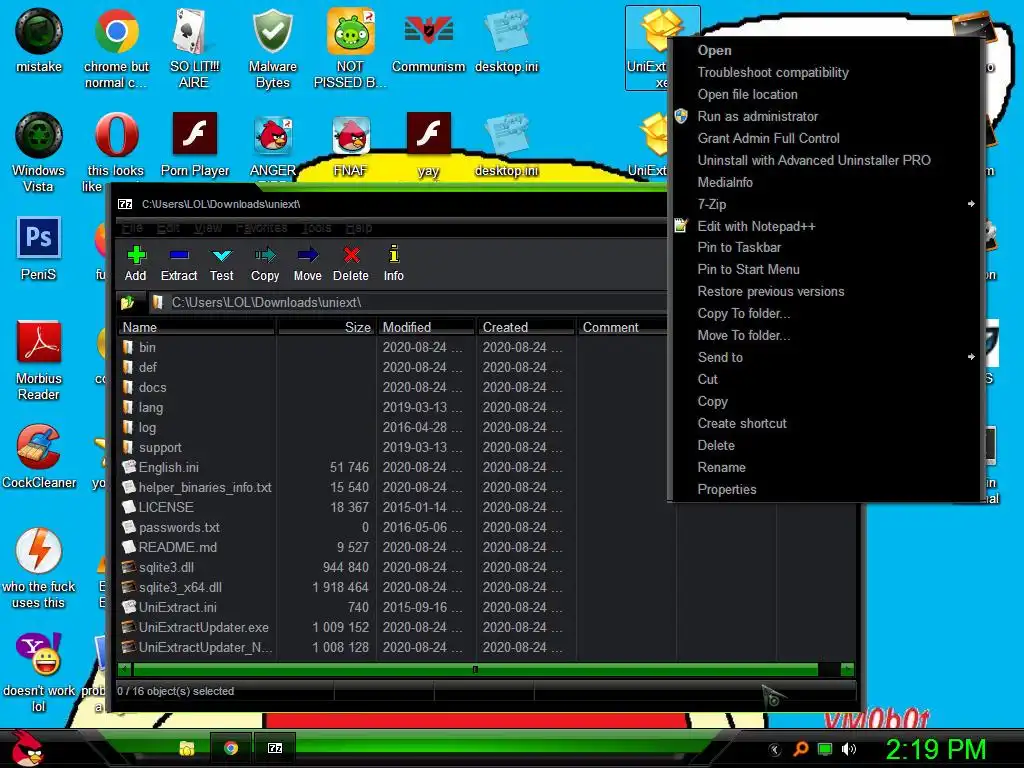Sort by the Modified column header
Image resolution: width=1024 pixels, height=768 pixels.
pos(426,327)
